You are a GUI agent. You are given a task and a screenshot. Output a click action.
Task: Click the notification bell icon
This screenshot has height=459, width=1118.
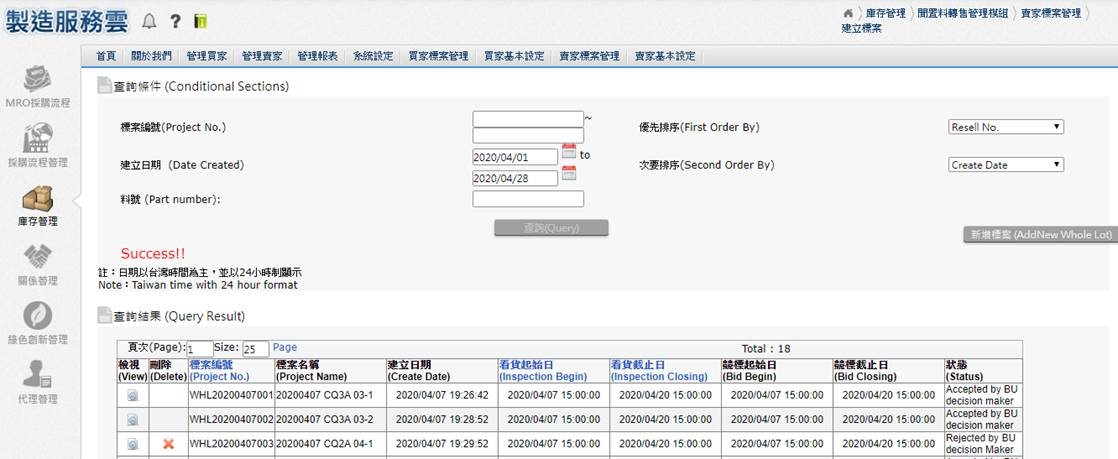(x=149, y=21)
